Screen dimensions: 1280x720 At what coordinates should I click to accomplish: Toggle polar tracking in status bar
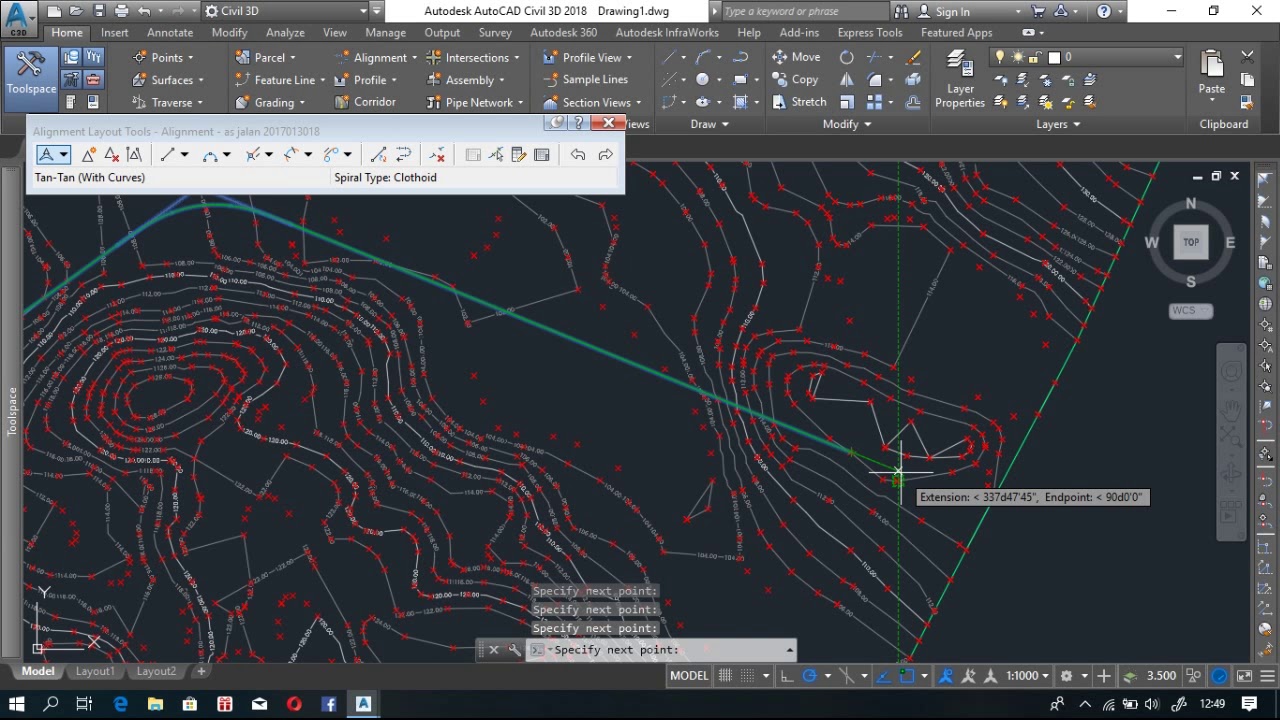click(810, 676)
